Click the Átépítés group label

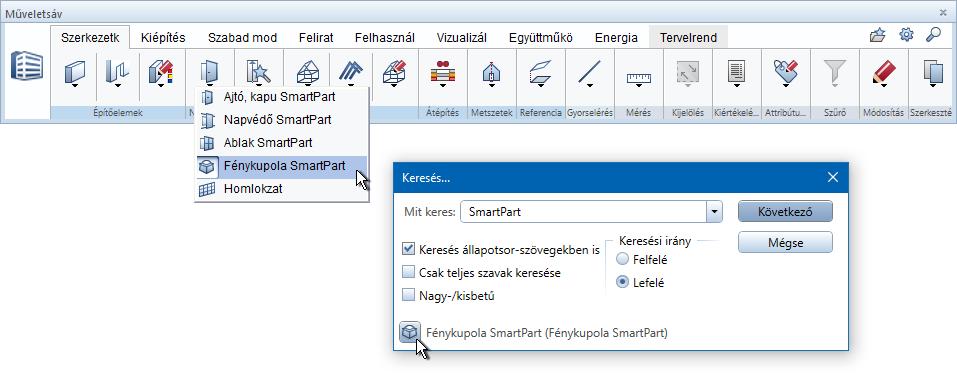click(x=443, y=113)
